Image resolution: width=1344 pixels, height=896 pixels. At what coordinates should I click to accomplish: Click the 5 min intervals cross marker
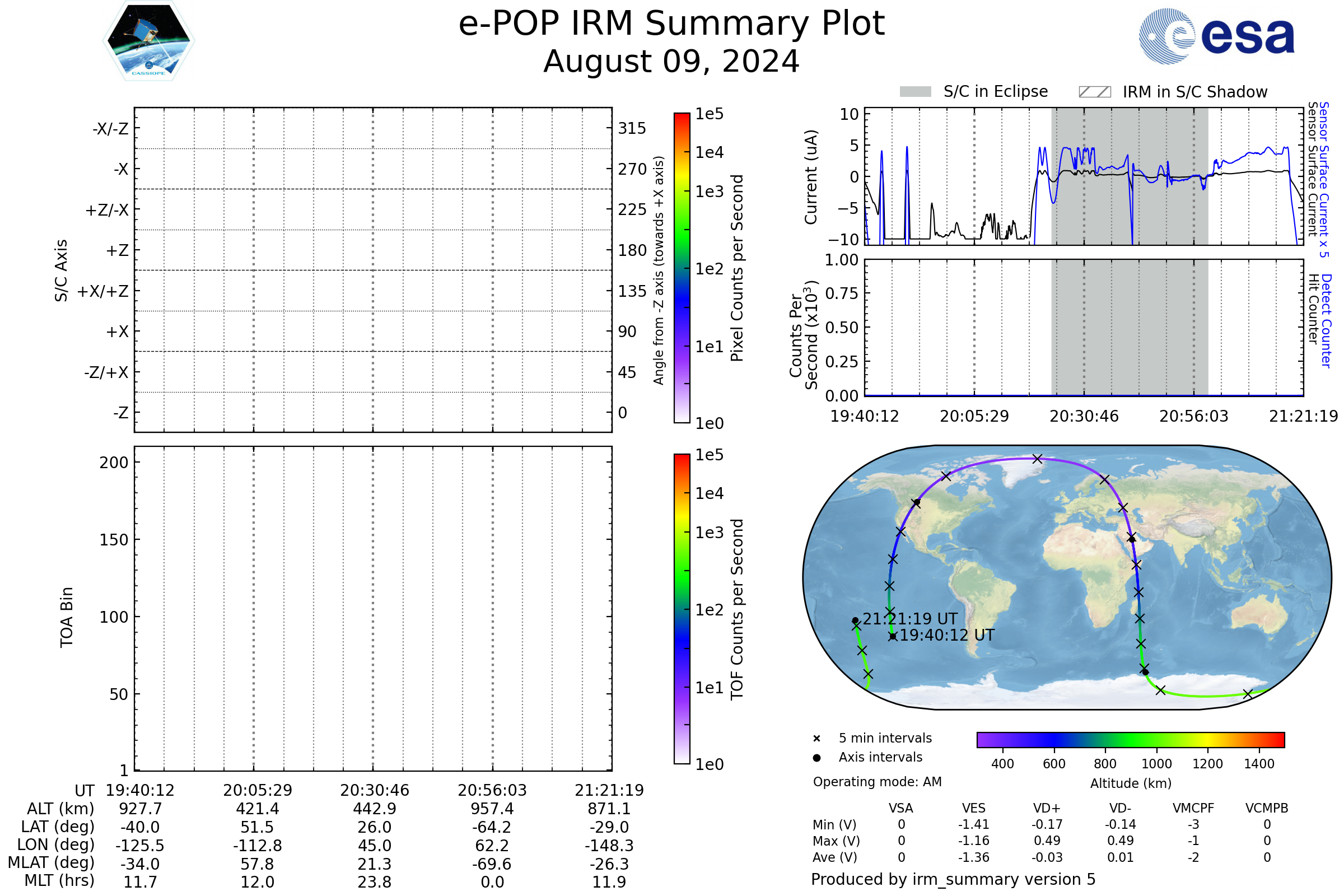[816, 739]
